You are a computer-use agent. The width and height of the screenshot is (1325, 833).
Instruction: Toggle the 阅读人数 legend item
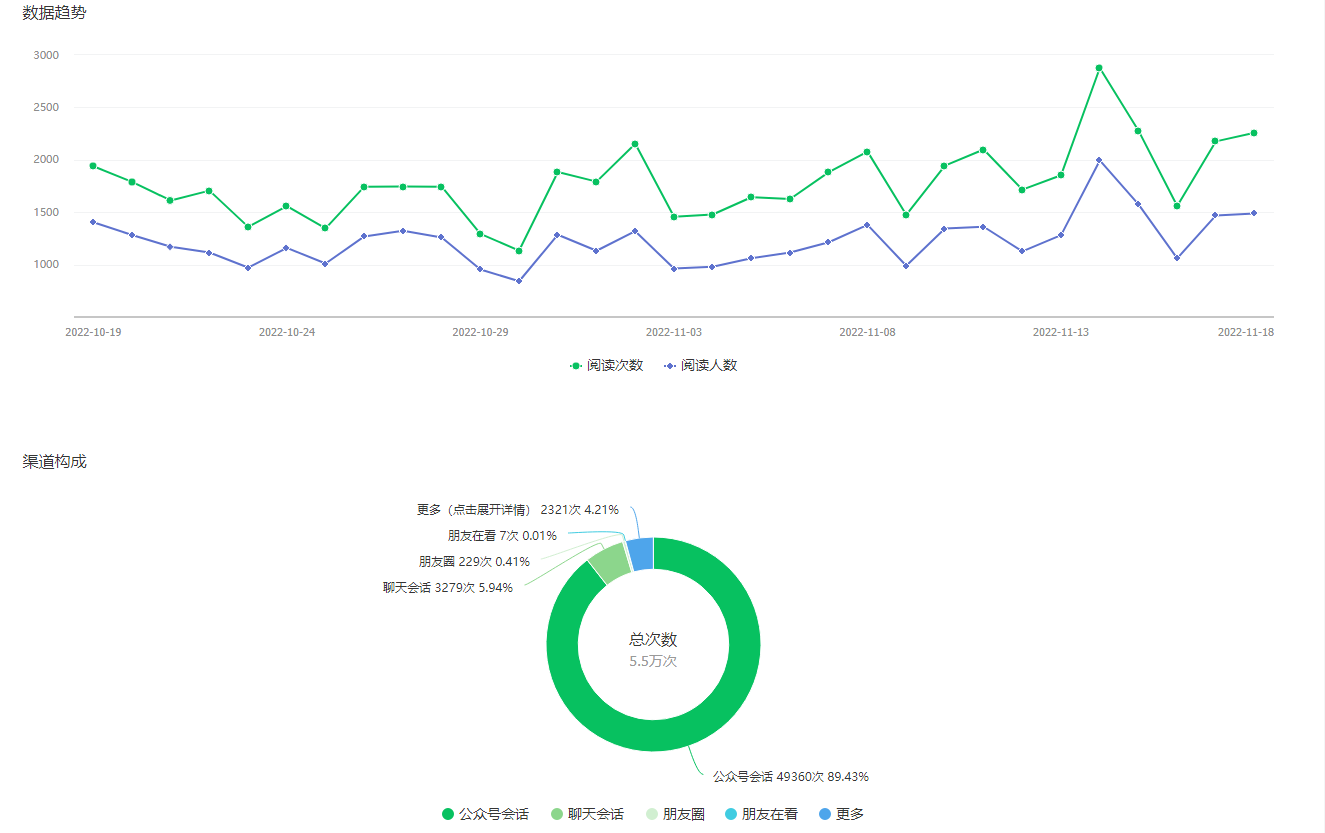click(x=700, y=366)
